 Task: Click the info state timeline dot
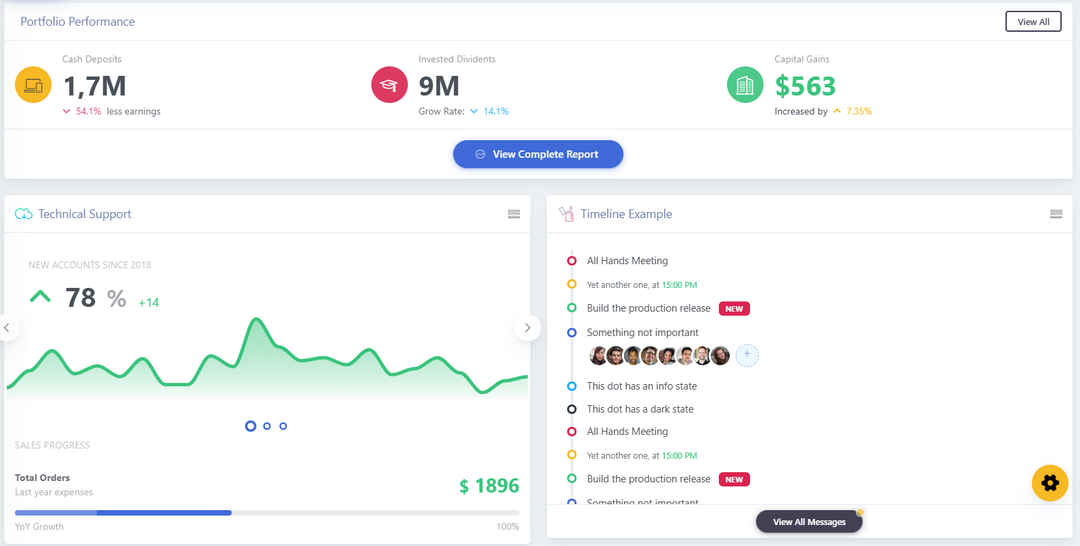572,386
